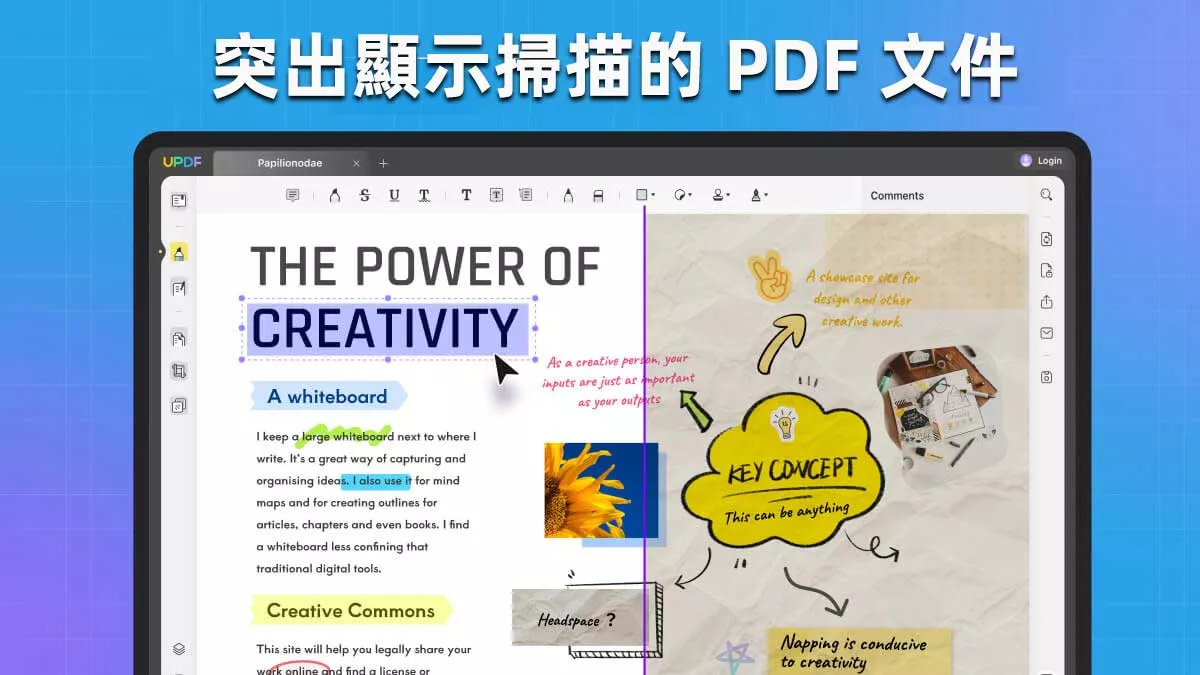Select the Eraser tool
This screenshot has height=675, width=1200.
pyautogui.click(x=598, y=196)
